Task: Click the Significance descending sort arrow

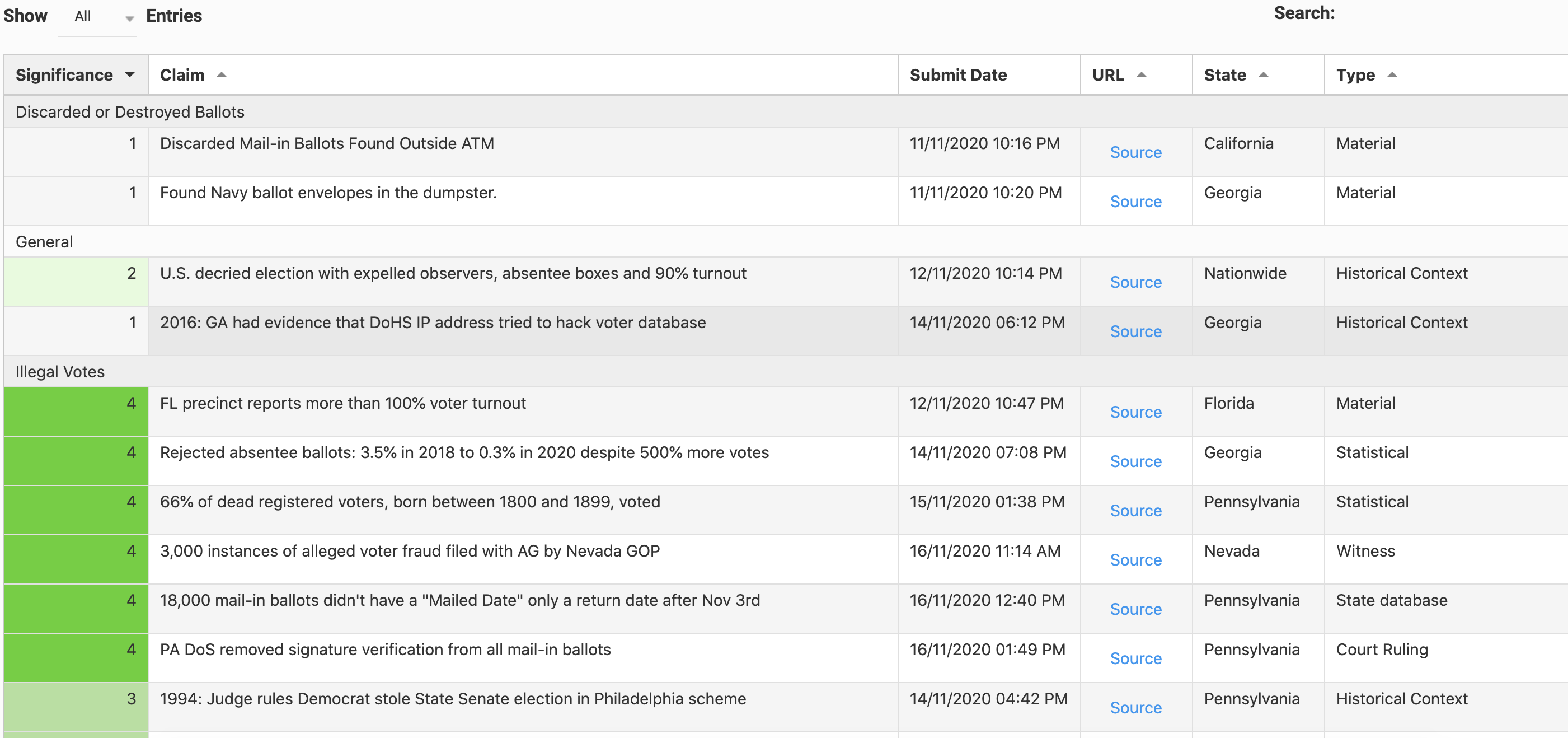Action: (x=130, y=75)
